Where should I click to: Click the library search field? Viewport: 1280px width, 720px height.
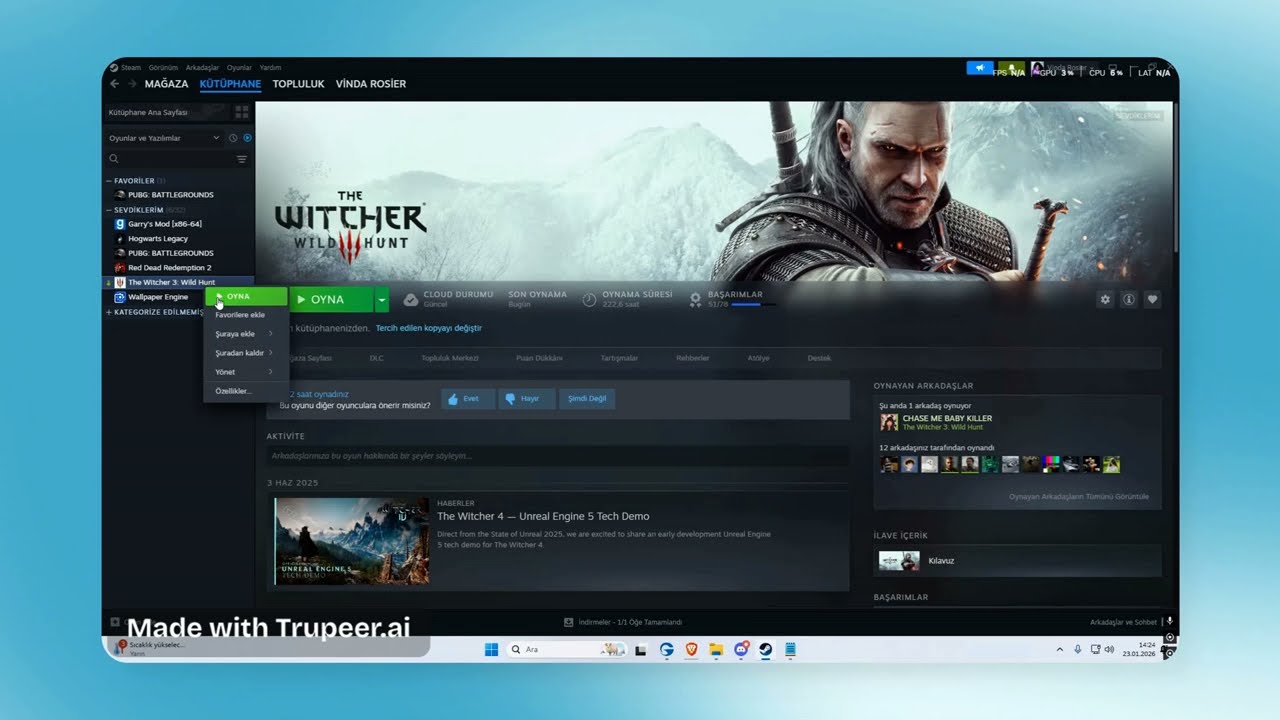170,159
